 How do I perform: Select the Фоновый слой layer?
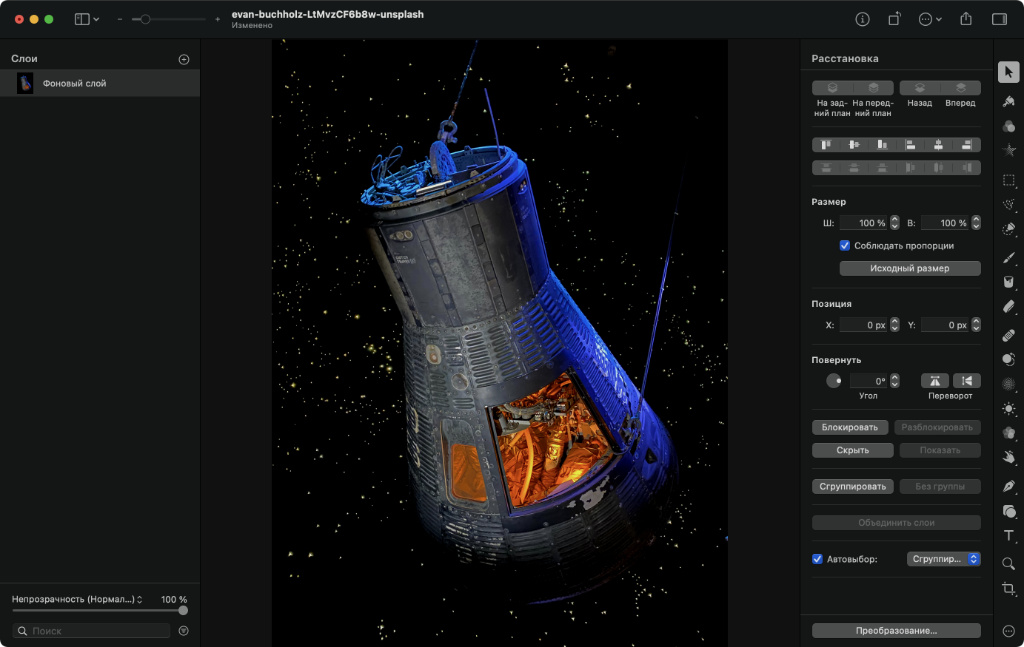(100, 84)
